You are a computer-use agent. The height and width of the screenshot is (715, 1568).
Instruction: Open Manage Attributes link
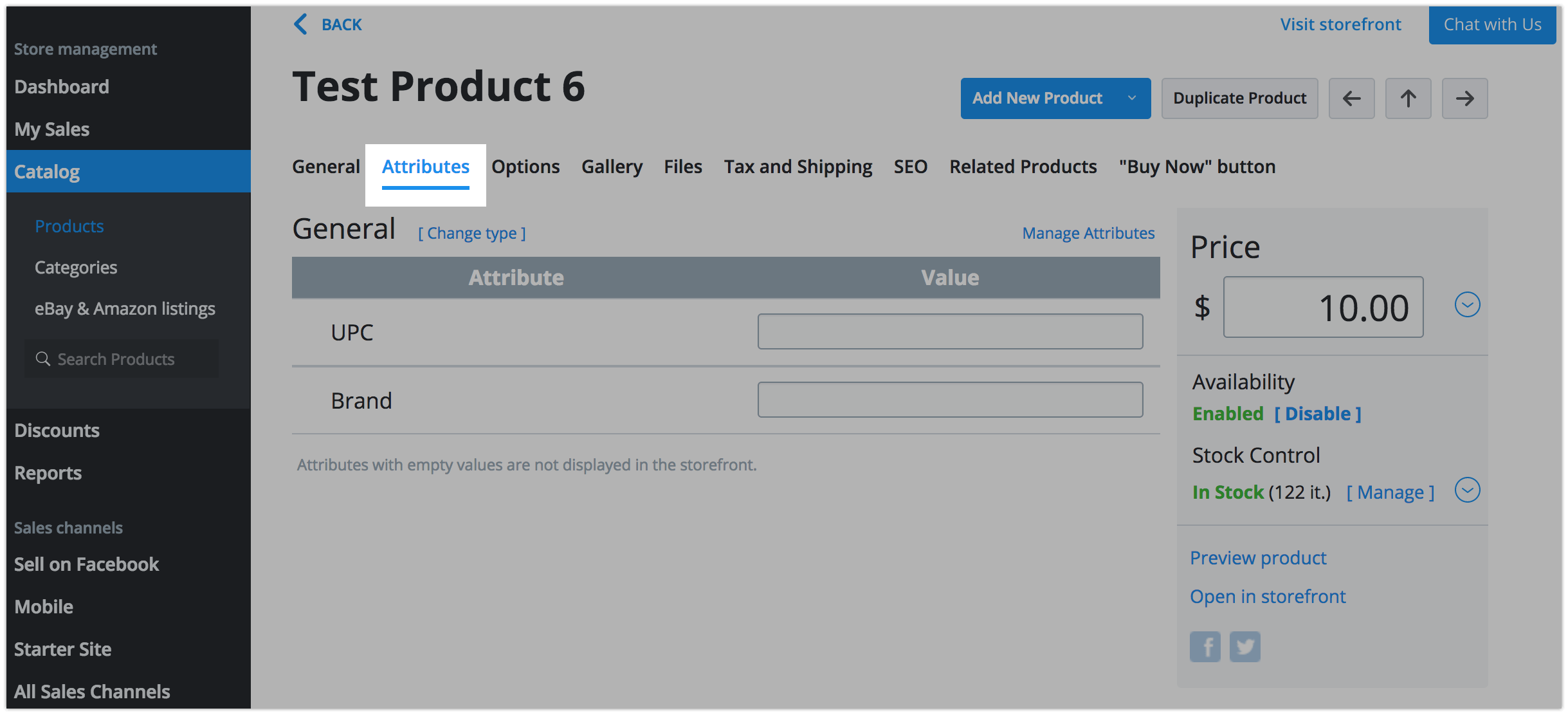1088,233
